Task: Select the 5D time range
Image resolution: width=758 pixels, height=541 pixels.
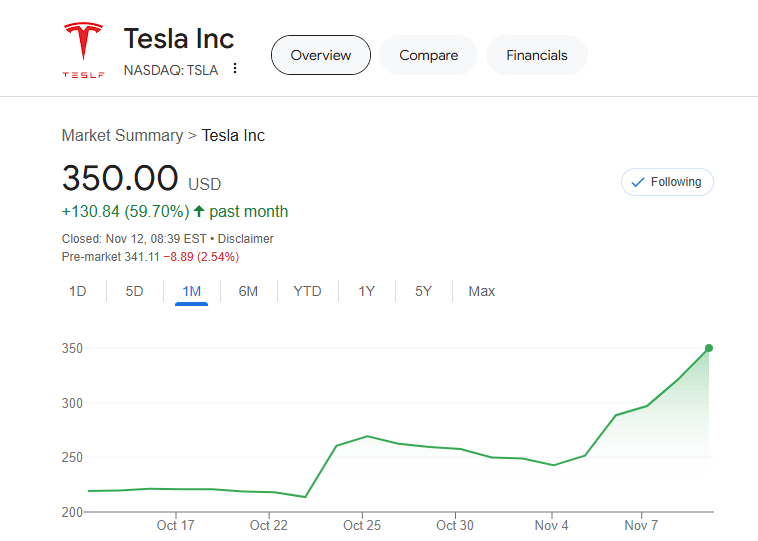Action: (134, 291)
